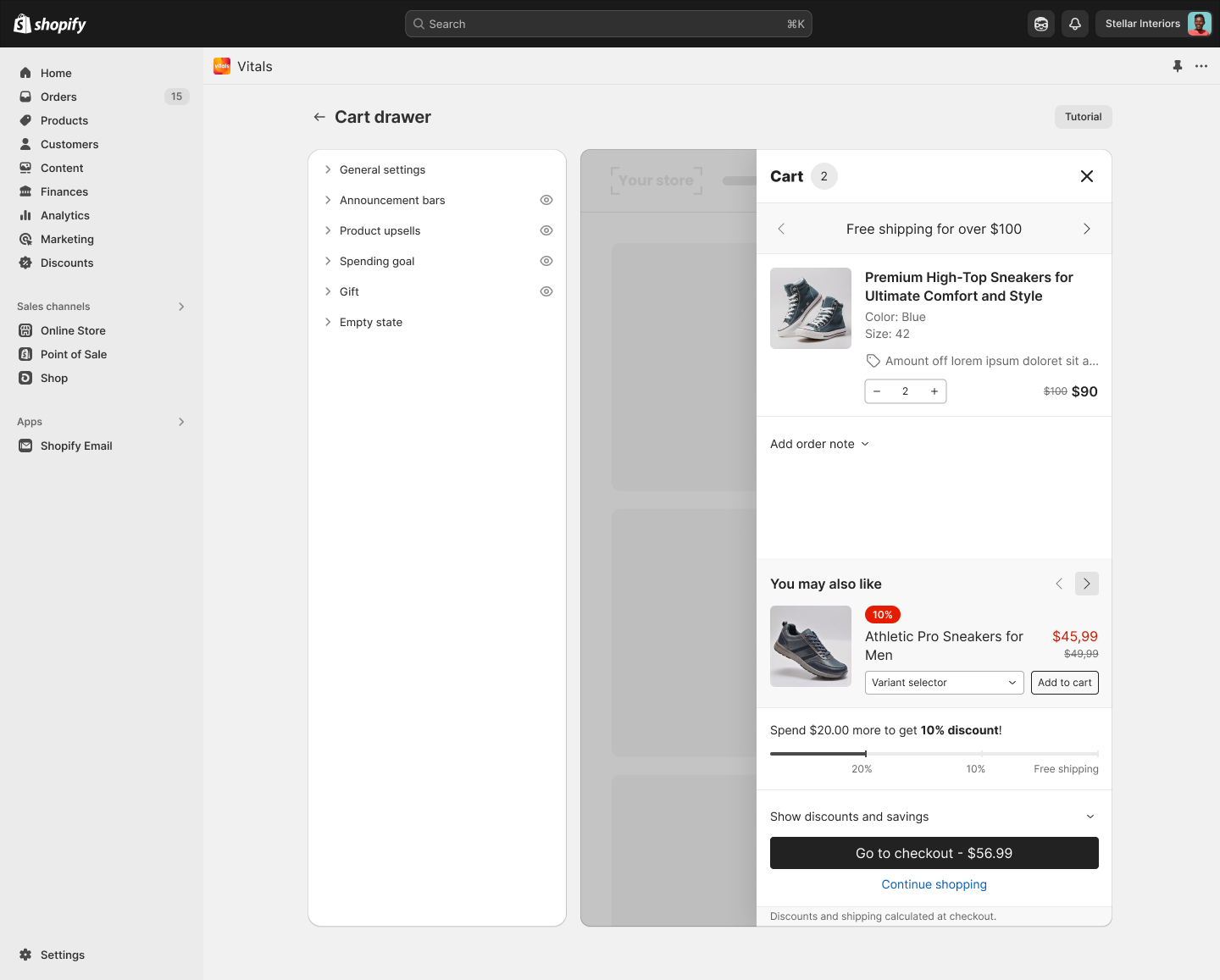
Task: Click previous arrow in You may also like
Action: point(1059,584)
